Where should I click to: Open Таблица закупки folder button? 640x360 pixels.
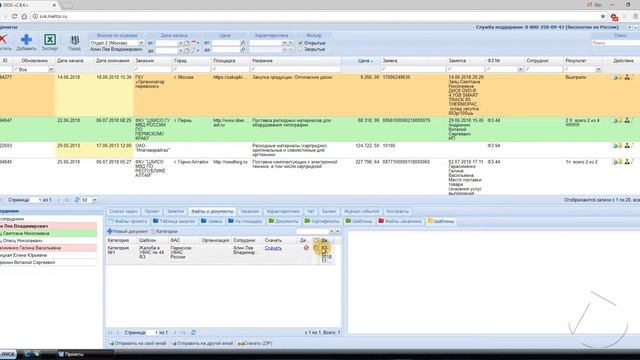pyautogui.click(x=174, y=221)
